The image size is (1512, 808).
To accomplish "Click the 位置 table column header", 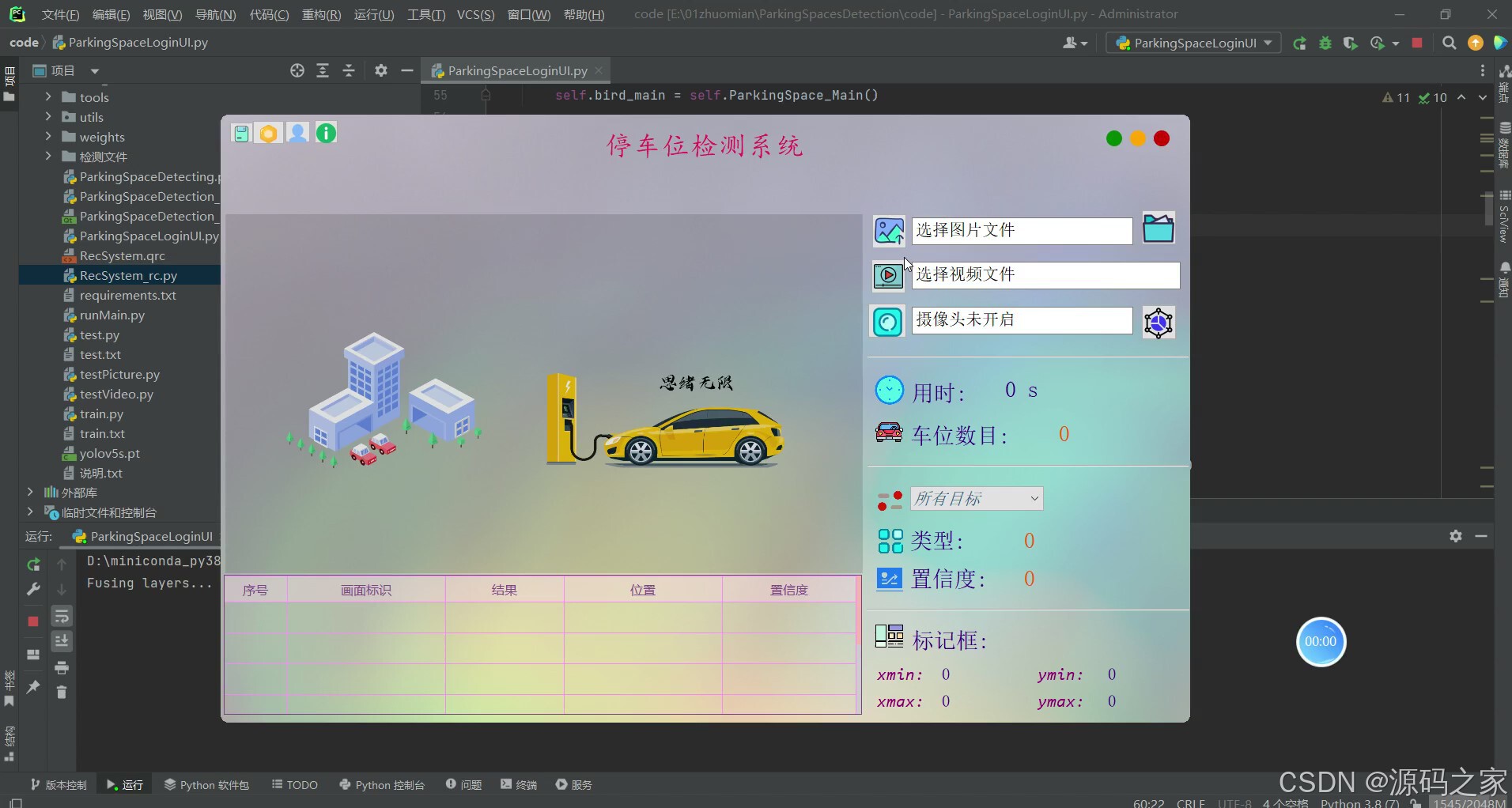I will click(x=643, y=590).
